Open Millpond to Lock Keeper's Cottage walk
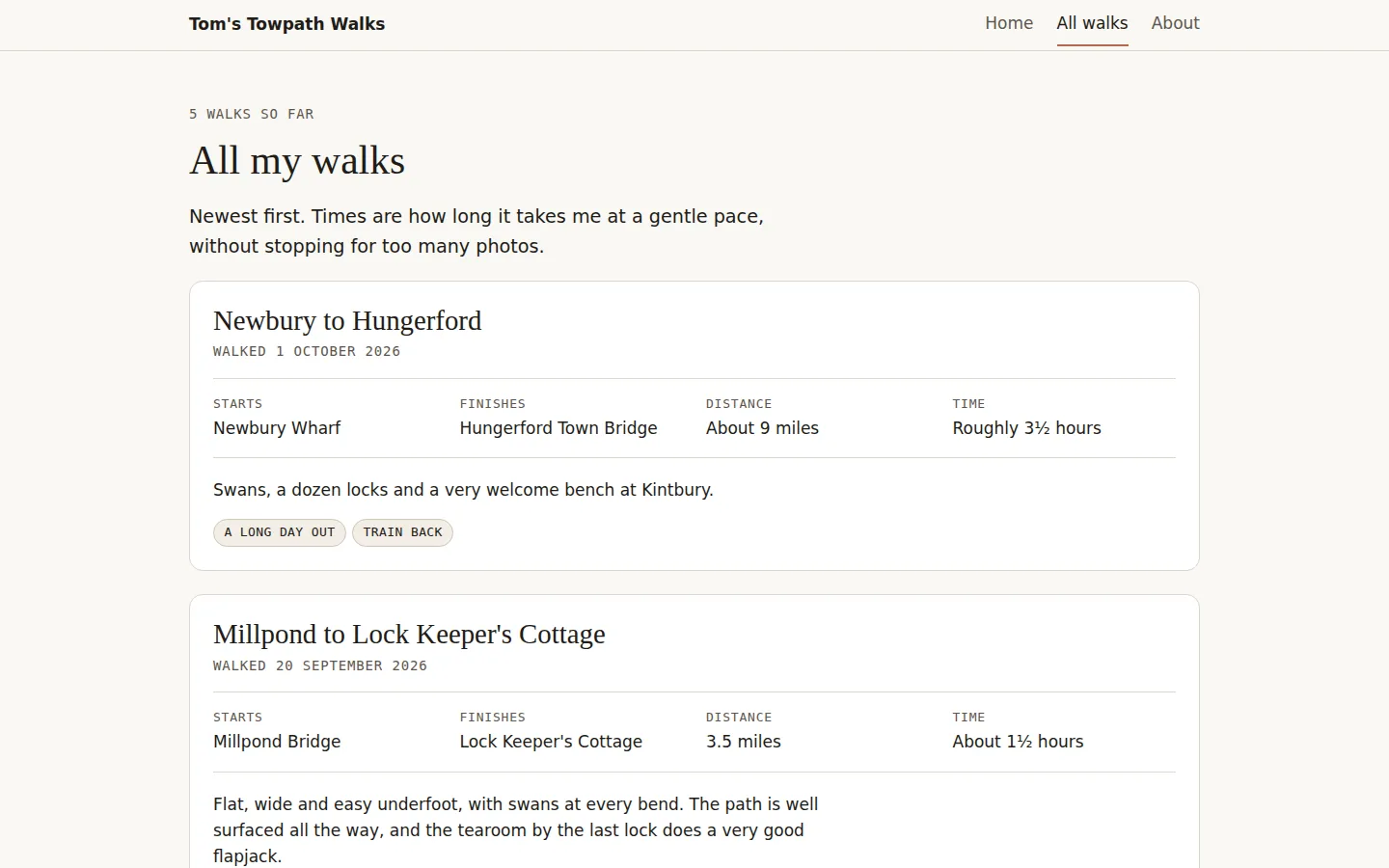This screenshot has width=1389, height=868. click(x=409, y=634)
